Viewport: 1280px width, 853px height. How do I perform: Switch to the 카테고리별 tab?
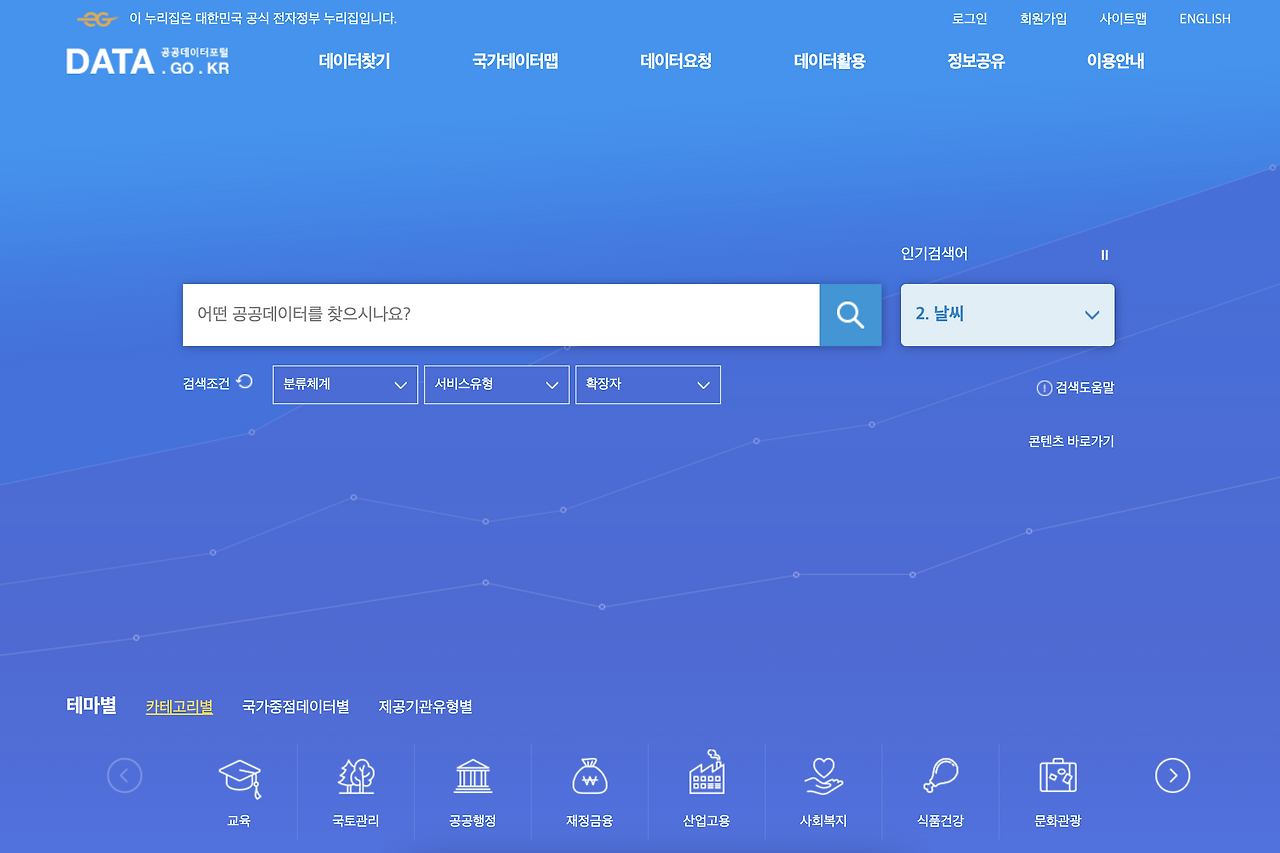[179, 707]
